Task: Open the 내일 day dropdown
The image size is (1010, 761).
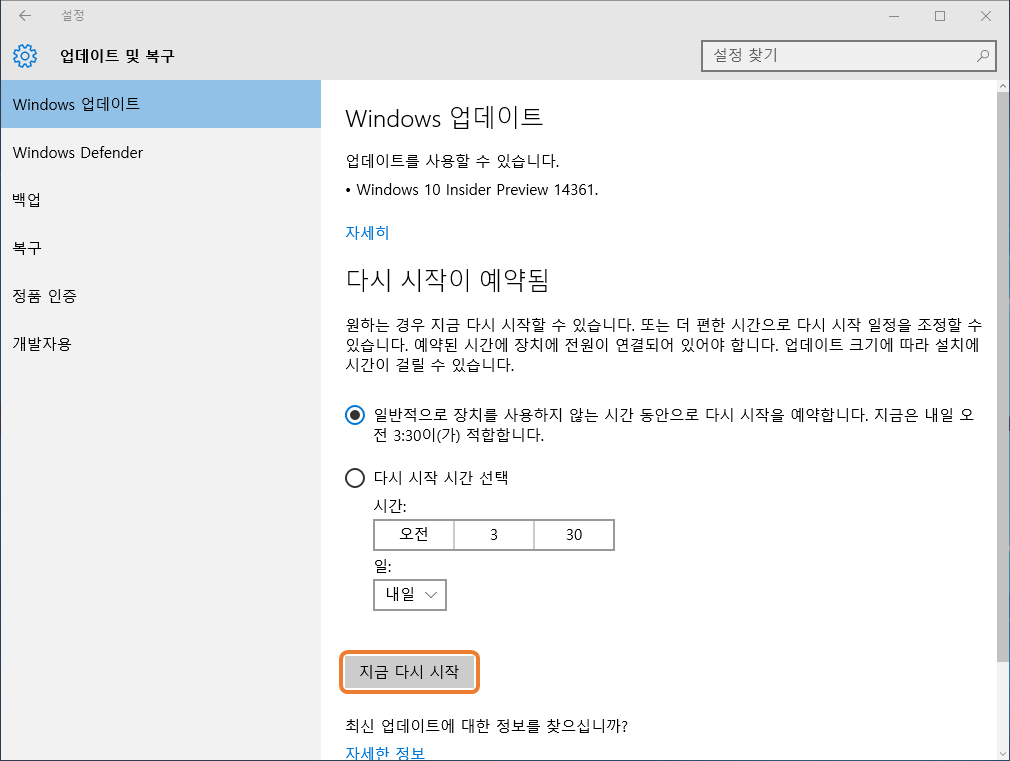Action: pos(410,595)
